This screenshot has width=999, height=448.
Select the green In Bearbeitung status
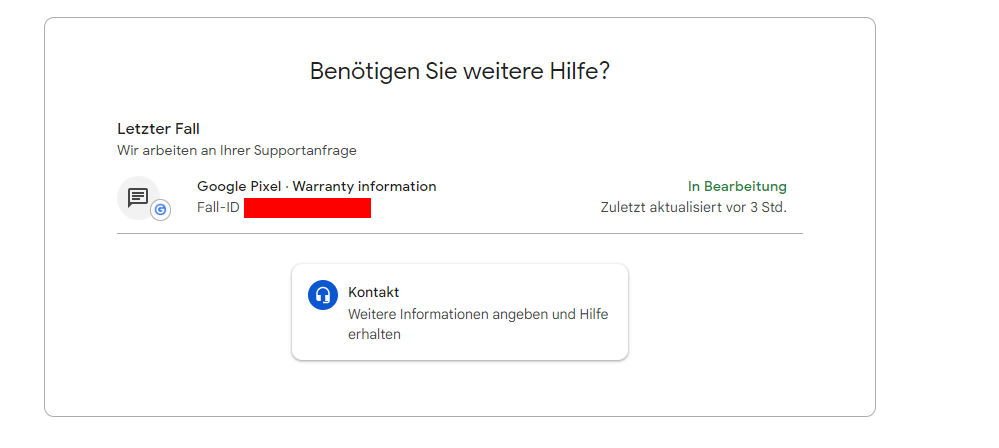point(737,187)
